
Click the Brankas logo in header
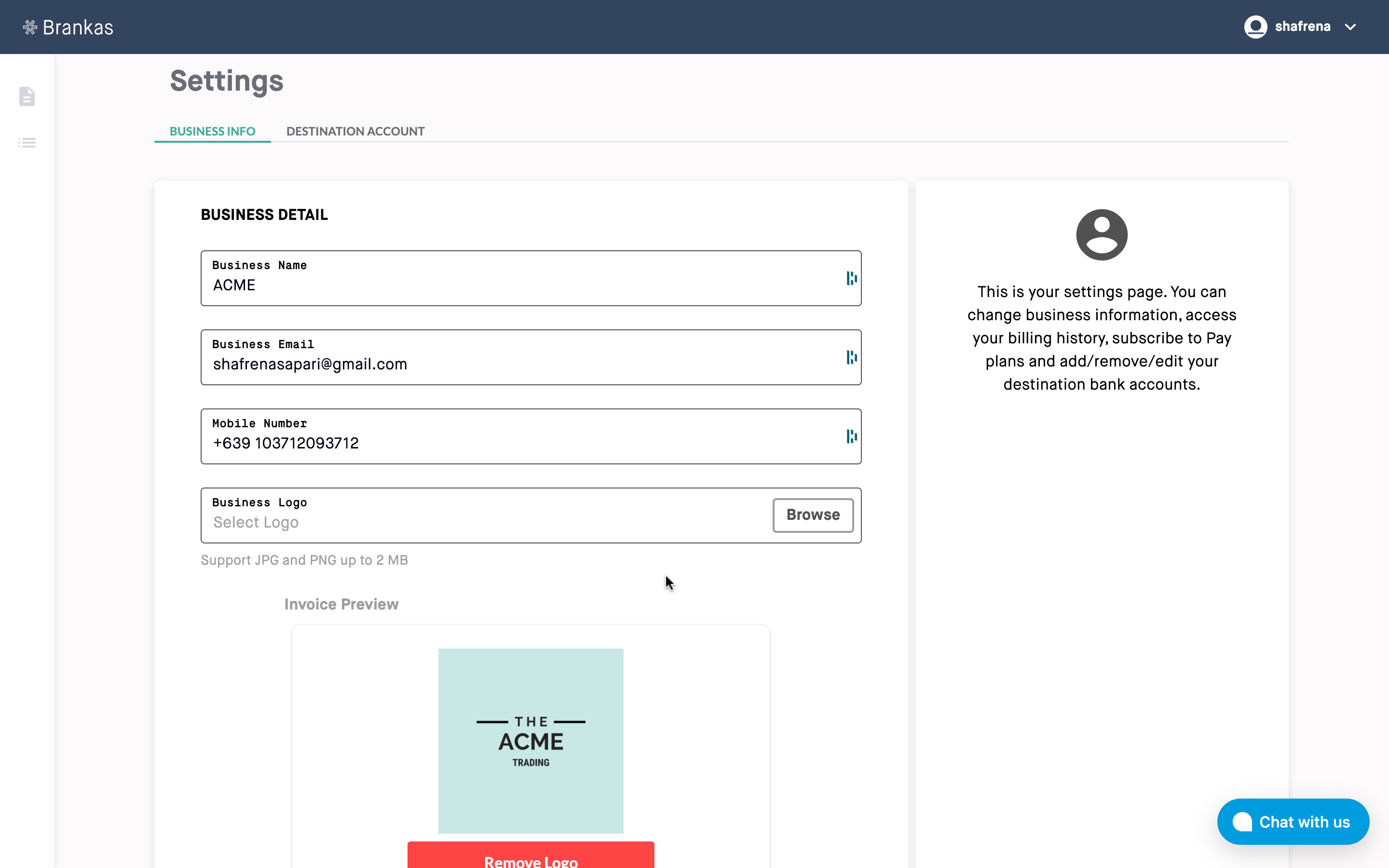[x=68, y=27]
